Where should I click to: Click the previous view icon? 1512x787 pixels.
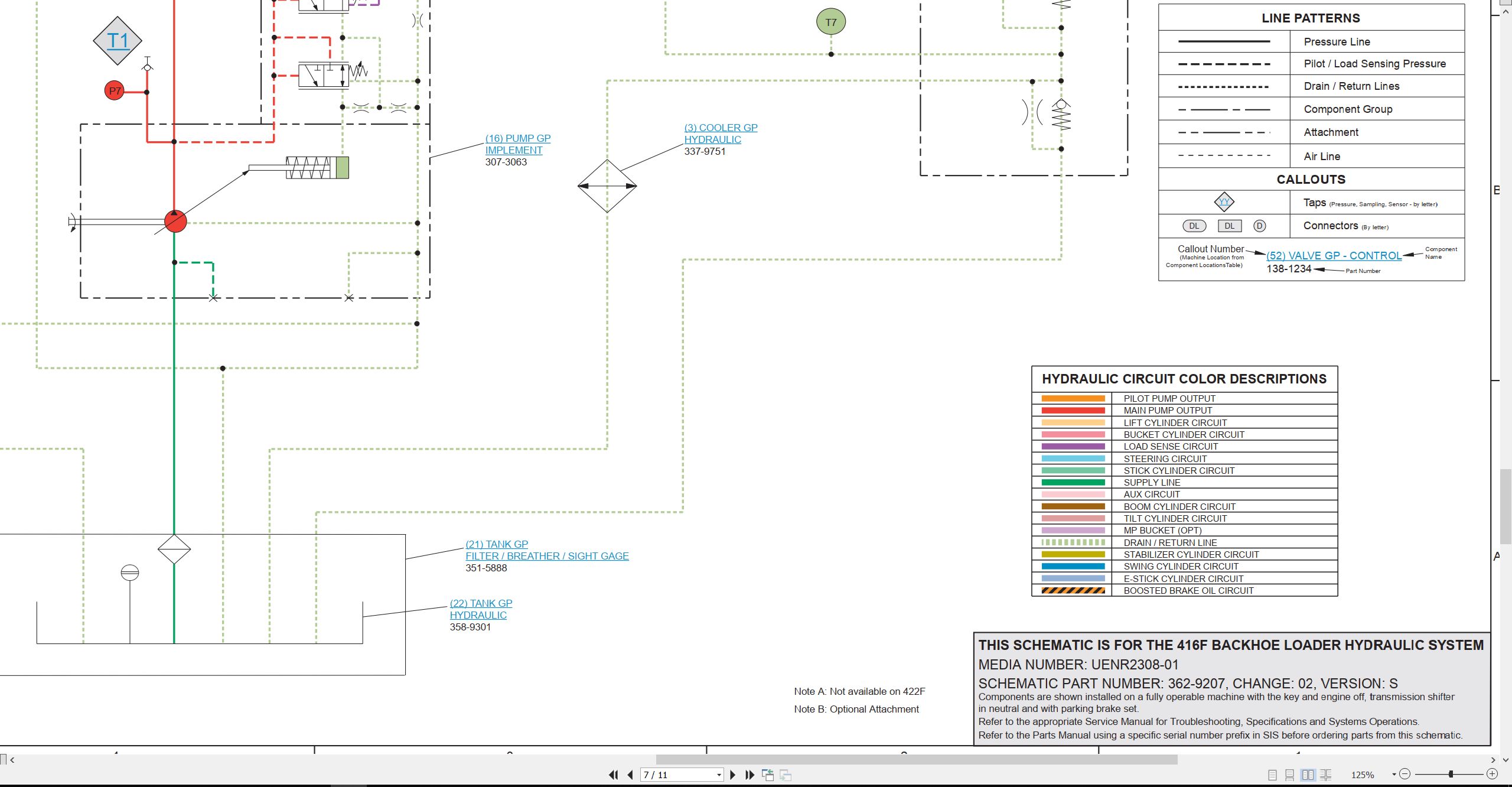[768, 775]
